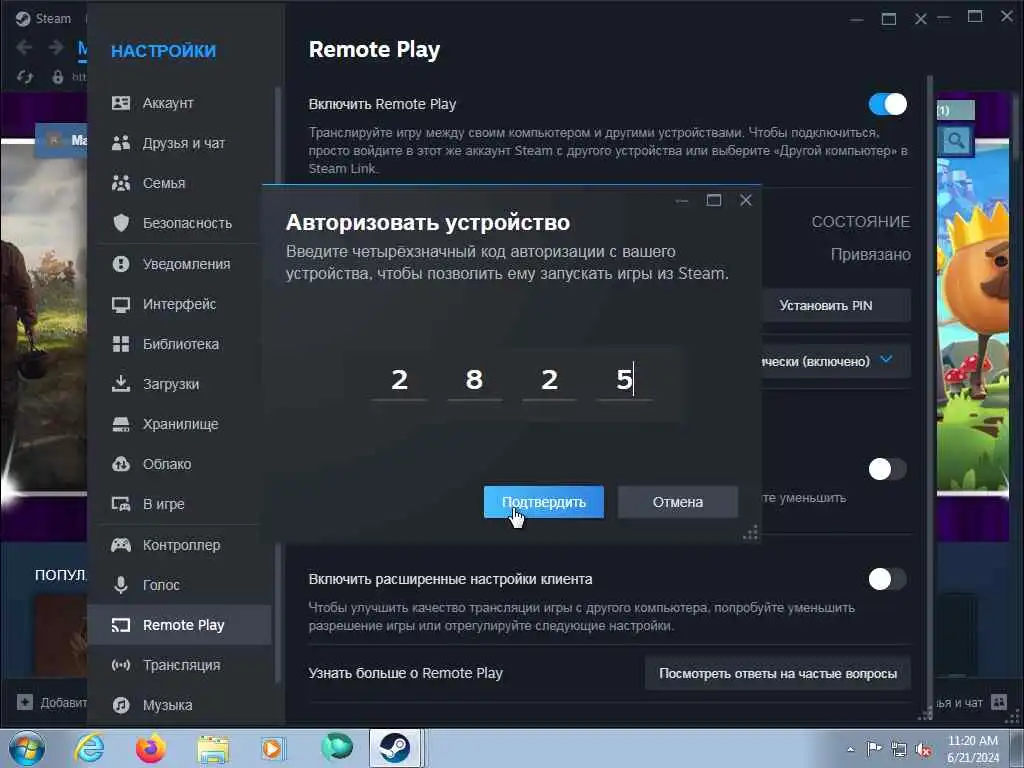The image size is (1024, 768).
Task: Click the overlay icon beside В игре
Action: [121, 504]
